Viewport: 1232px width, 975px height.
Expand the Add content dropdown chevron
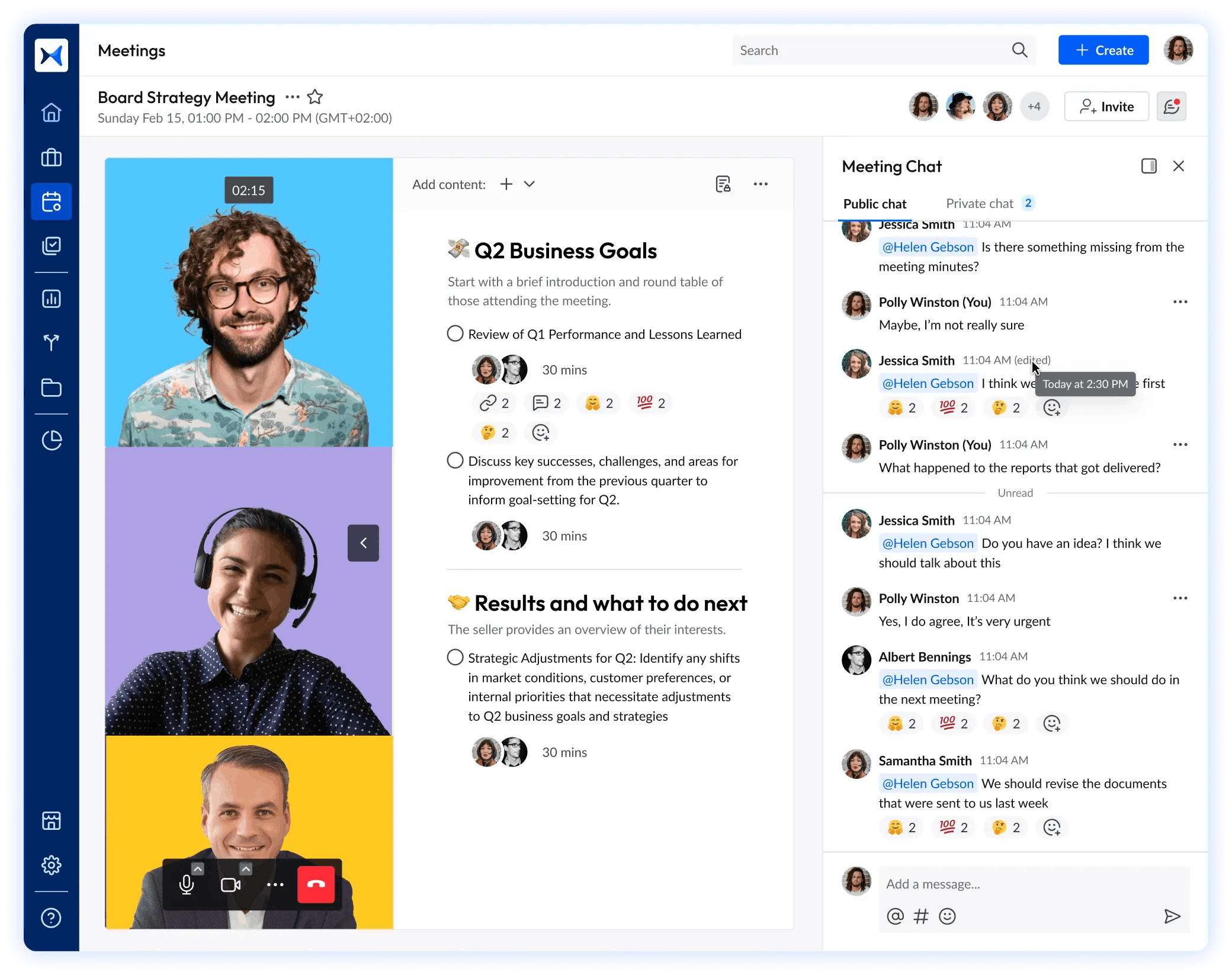pos(530,184)
